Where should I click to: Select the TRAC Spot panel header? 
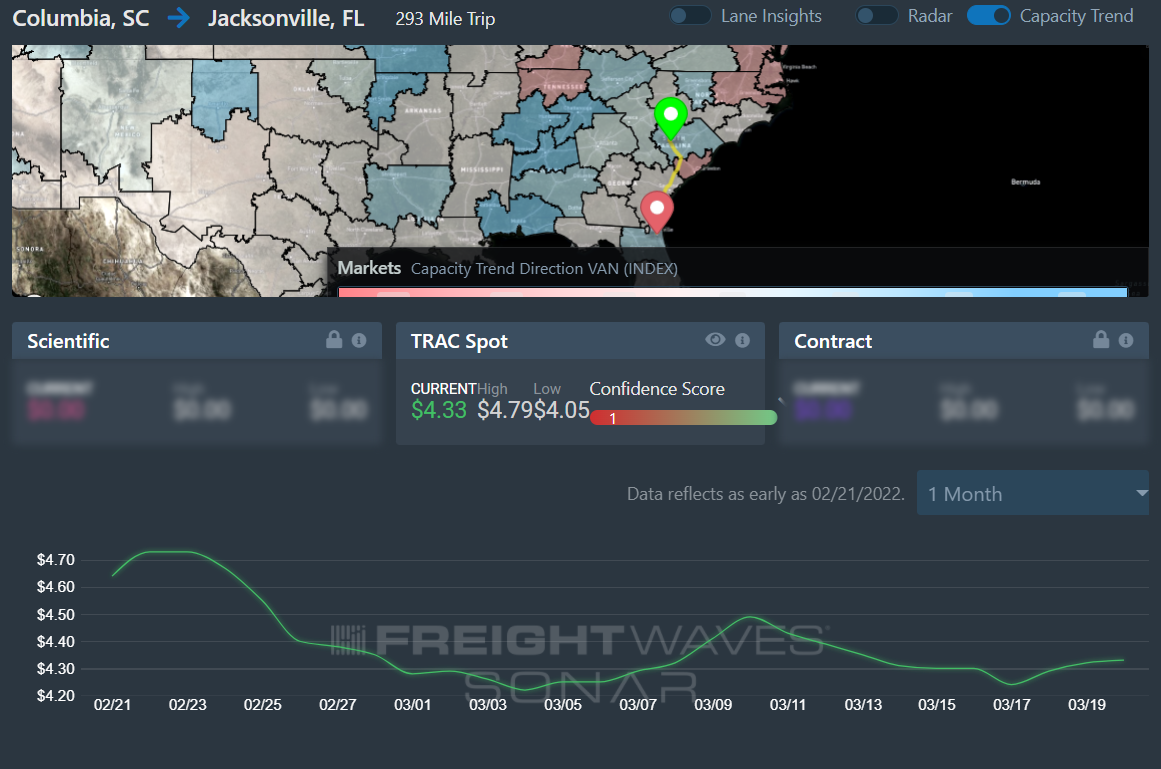point(580,340)
